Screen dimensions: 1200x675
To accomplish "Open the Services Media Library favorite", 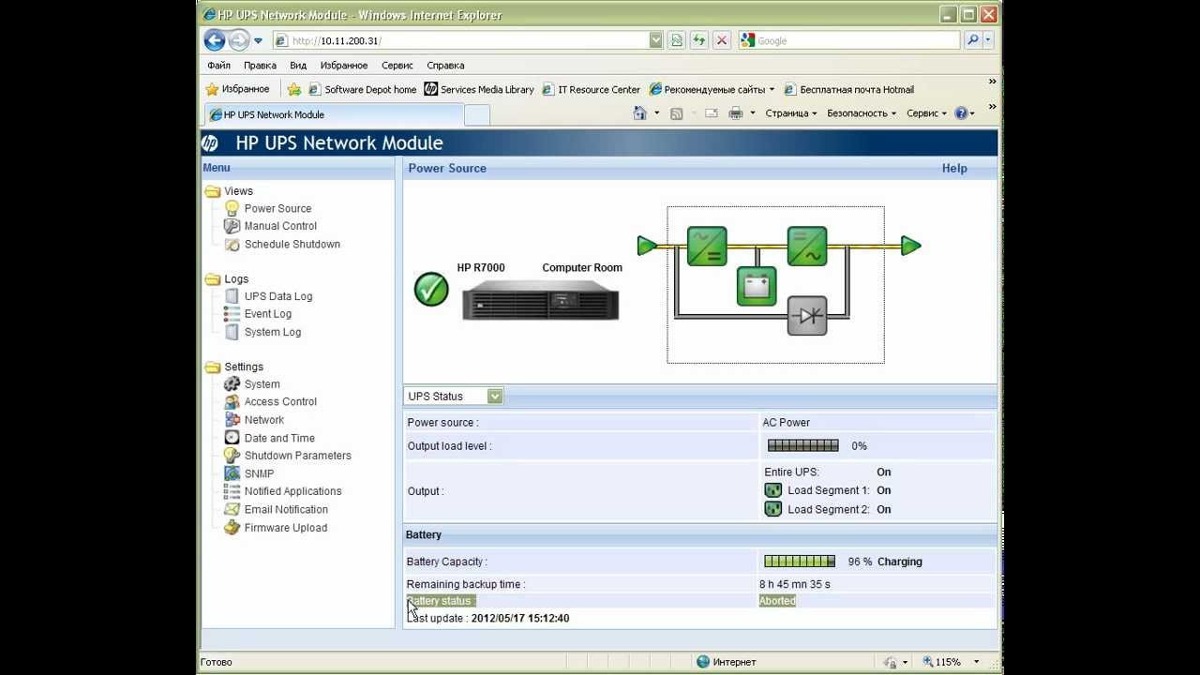I will click(x=479, y=89).
